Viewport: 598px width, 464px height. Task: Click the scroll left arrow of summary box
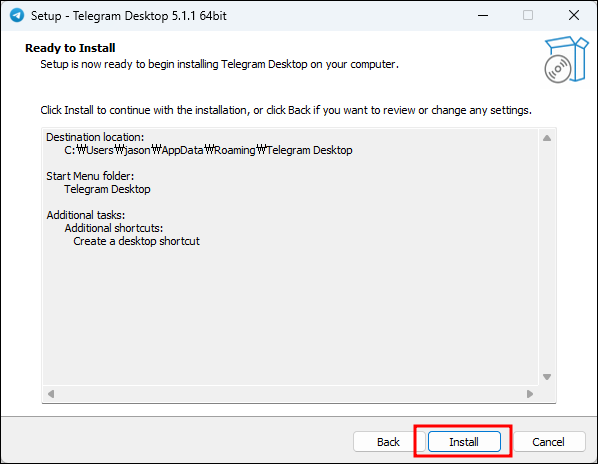(x=51, y=393)
